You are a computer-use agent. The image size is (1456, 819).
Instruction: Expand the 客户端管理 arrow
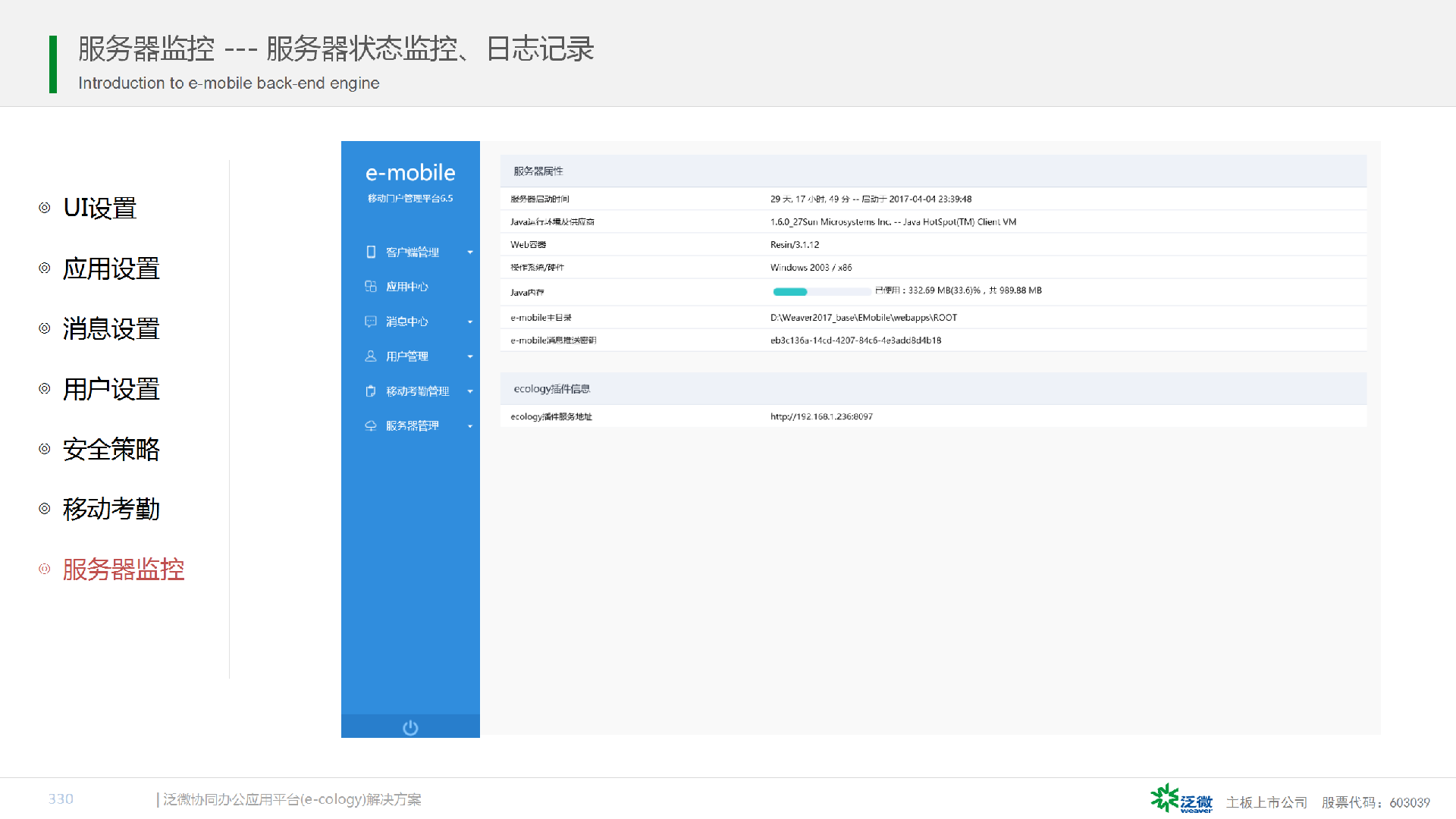click(x=470, y=252)
